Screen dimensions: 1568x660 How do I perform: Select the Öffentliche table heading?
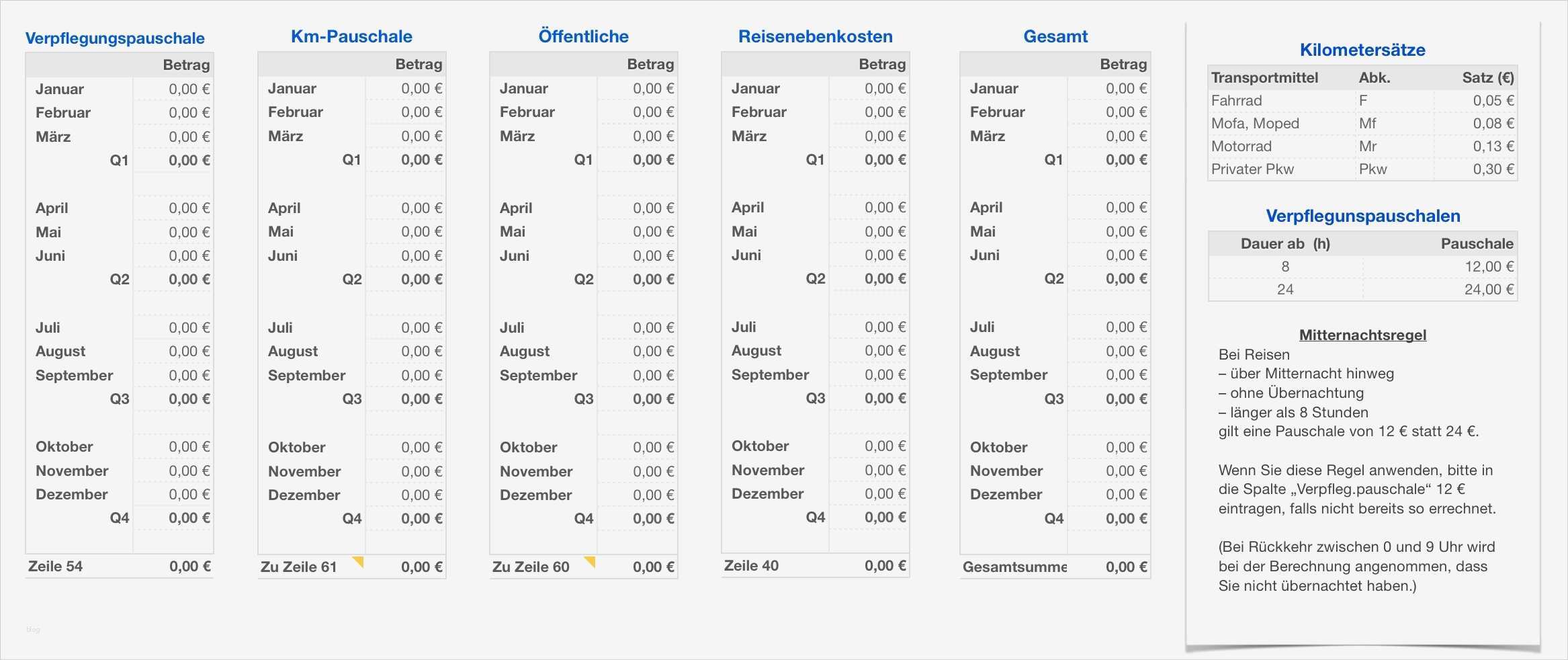(583, 36)
